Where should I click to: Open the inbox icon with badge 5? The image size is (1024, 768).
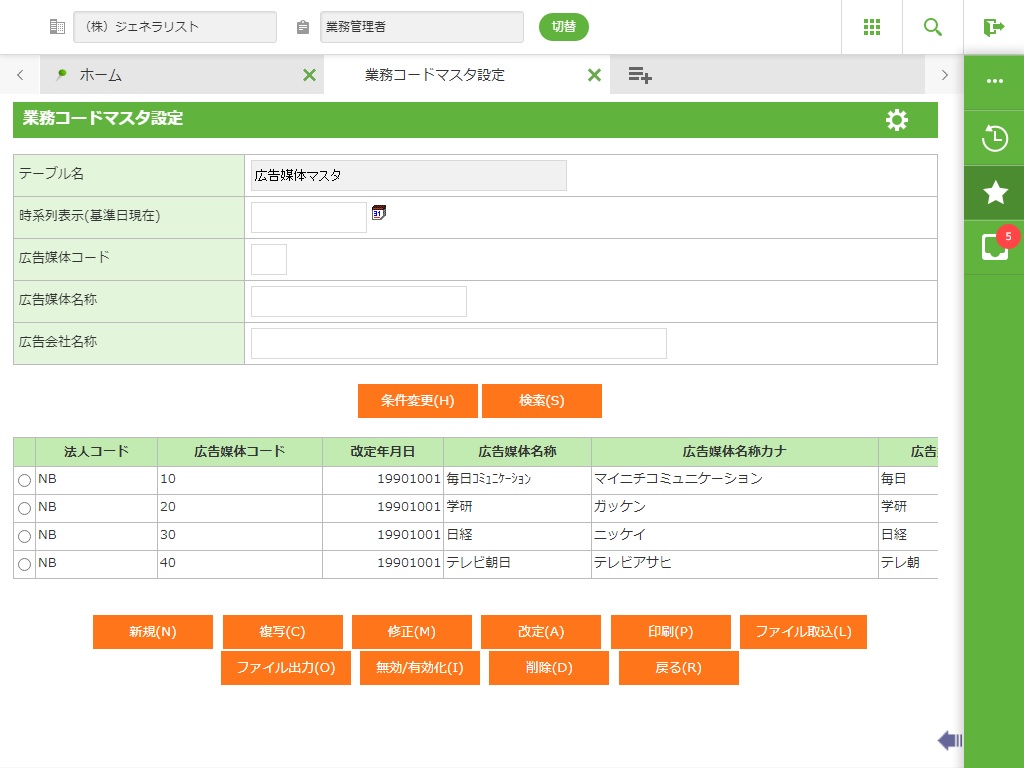tap(994, 247)
